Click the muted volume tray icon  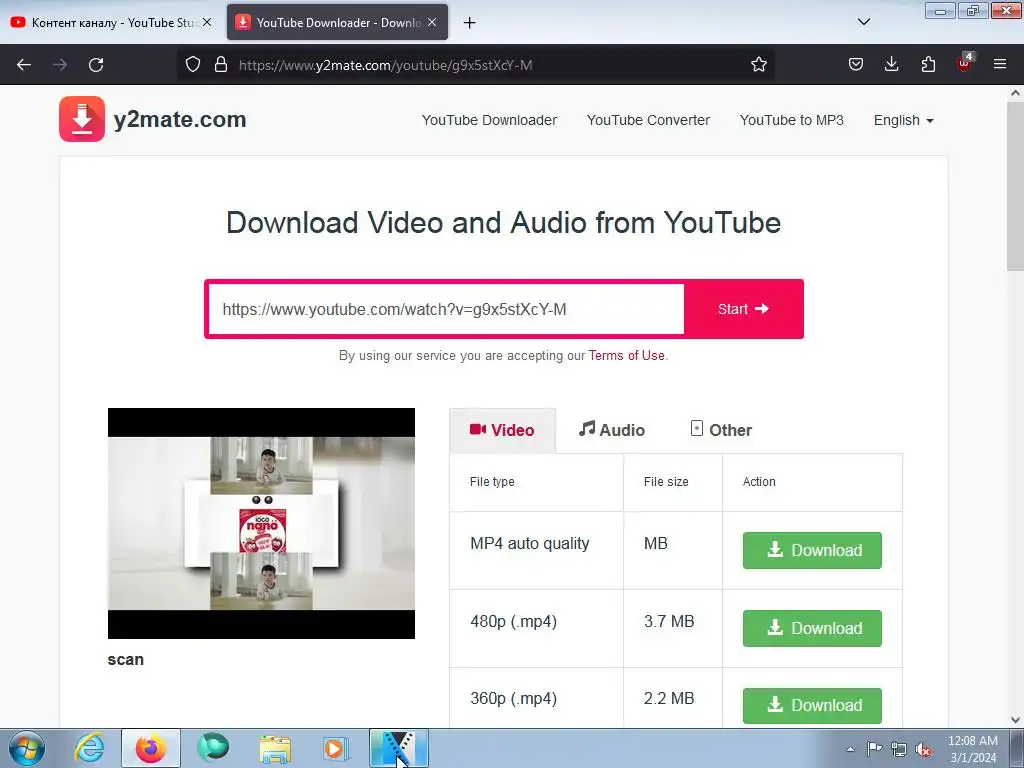924,749
